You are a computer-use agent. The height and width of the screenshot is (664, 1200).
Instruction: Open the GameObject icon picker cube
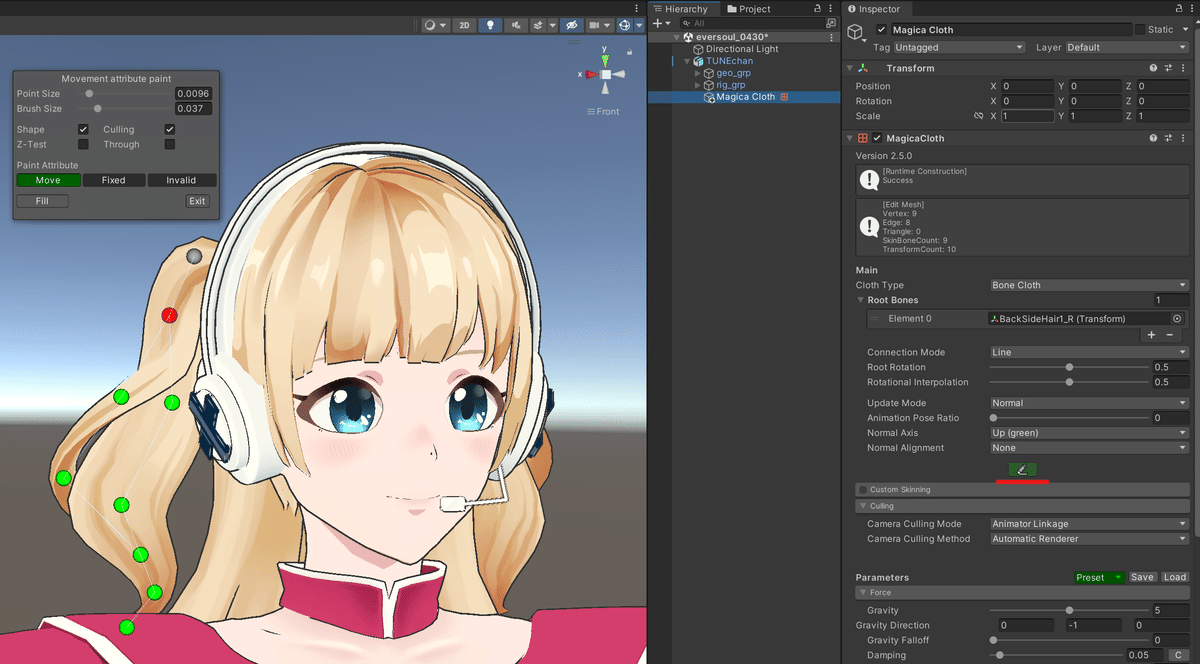tap(856, 33)
